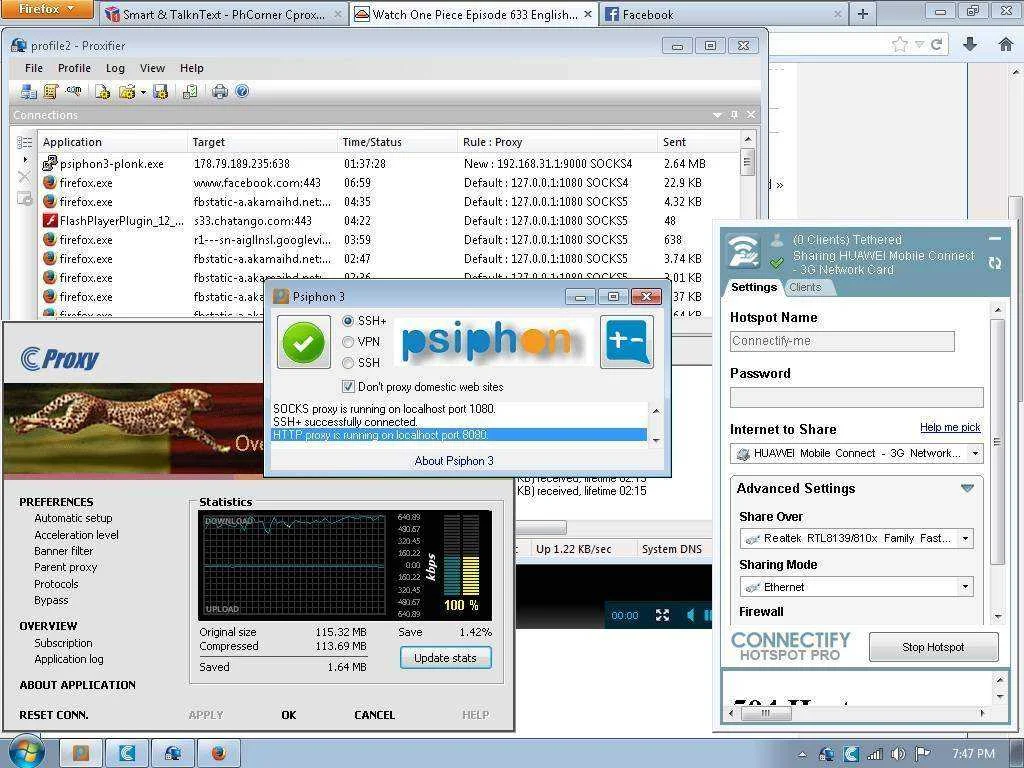Screen dimensions: 1024x768
Task: Click Help me pick link
Action: 950,427
